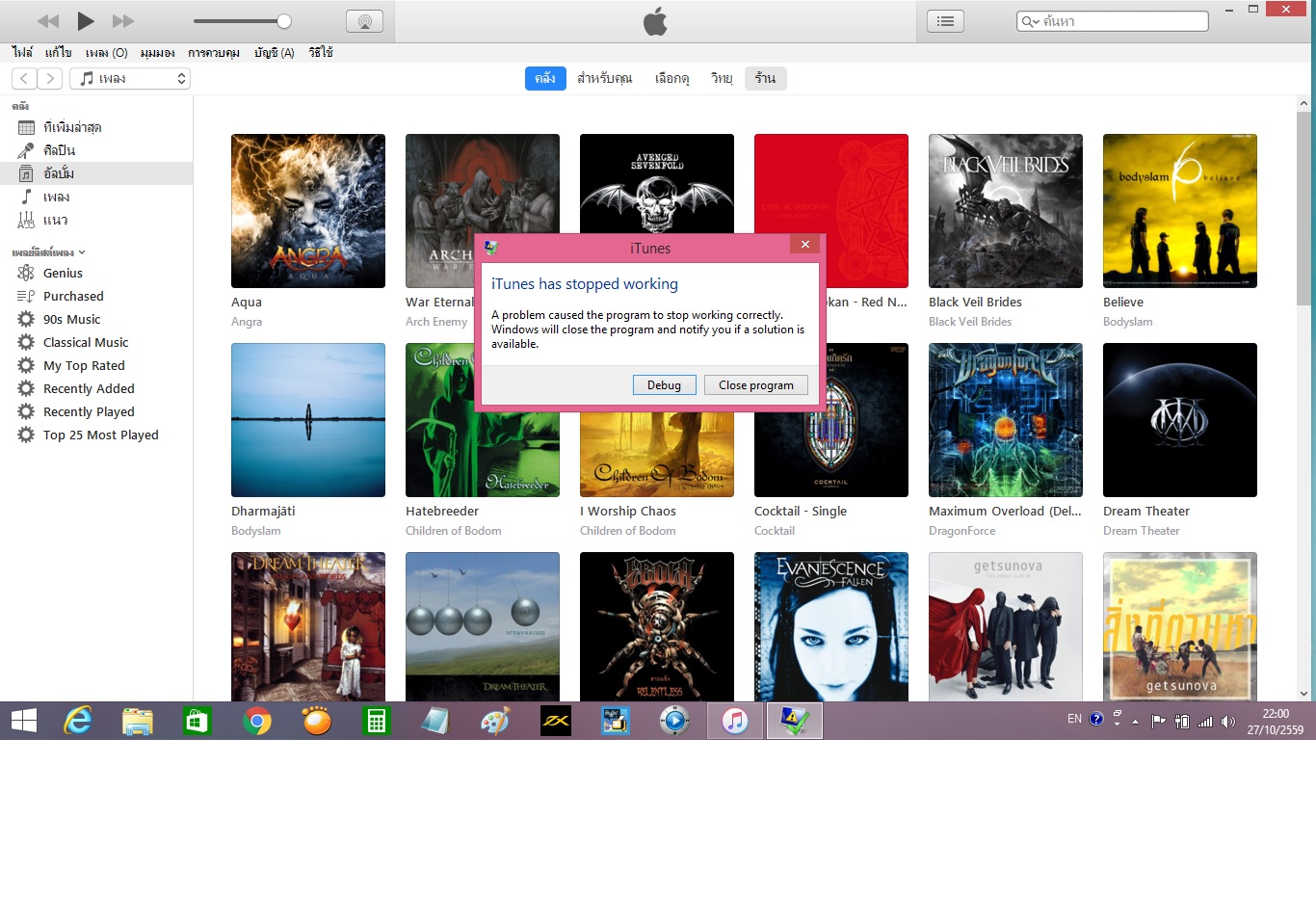Click the Cocktail - Single album title
The width and height of the screenshot is (1316, 923).
[801, 512]
